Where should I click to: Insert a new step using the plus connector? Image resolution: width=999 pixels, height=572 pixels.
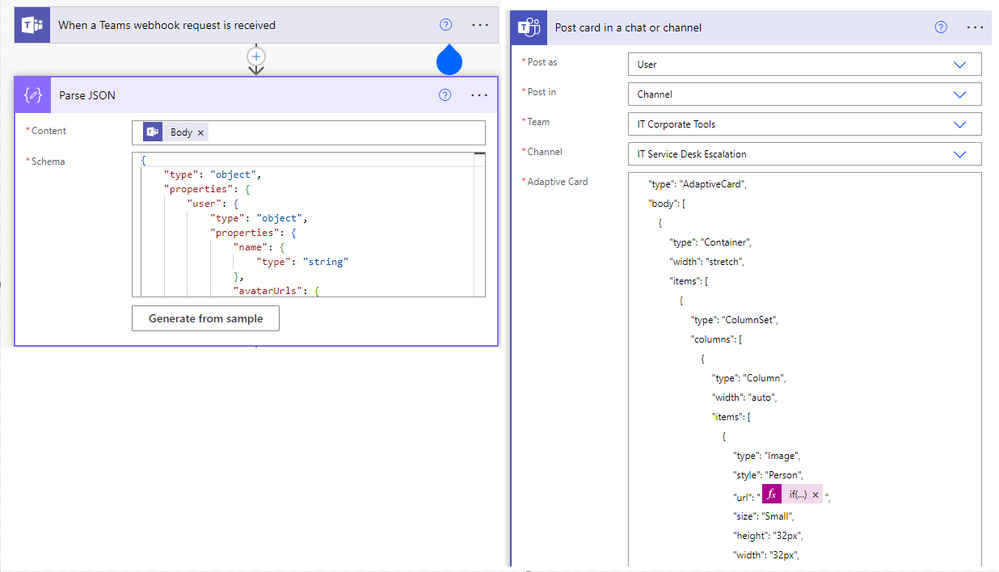(256, 56)
